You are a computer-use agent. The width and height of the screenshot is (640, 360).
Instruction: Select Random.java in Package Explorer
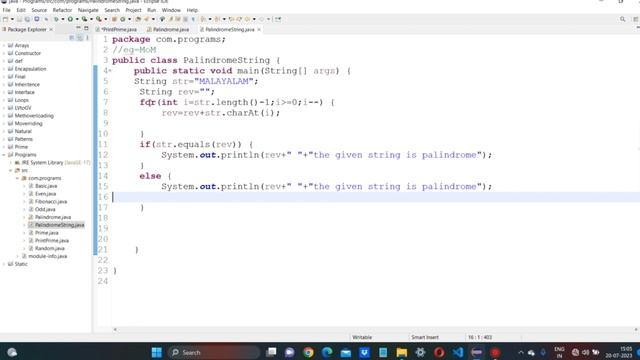pos(49,248)
